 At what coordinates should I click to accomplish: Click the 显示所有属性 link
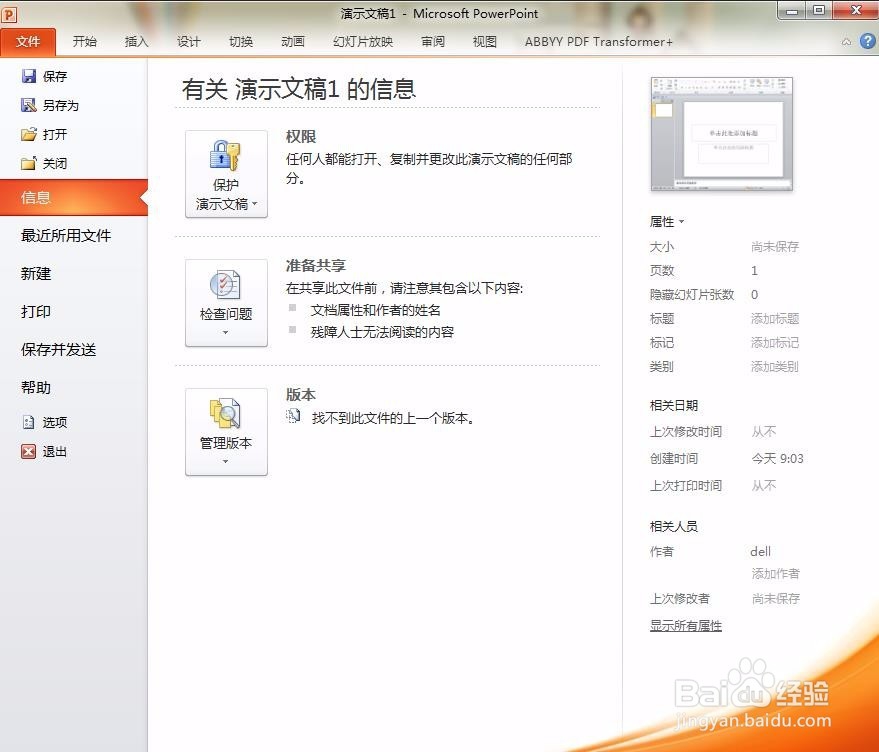(x=686, y=625)
